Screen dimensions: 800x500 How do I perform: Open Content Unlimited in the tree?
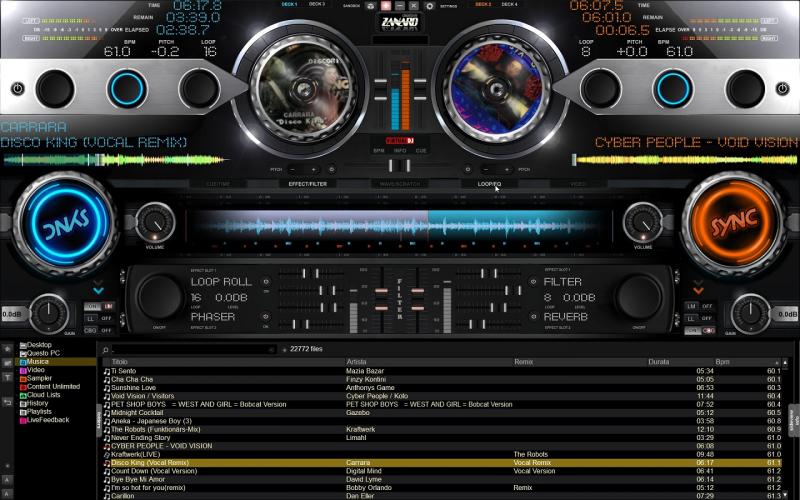click(49, 386)
